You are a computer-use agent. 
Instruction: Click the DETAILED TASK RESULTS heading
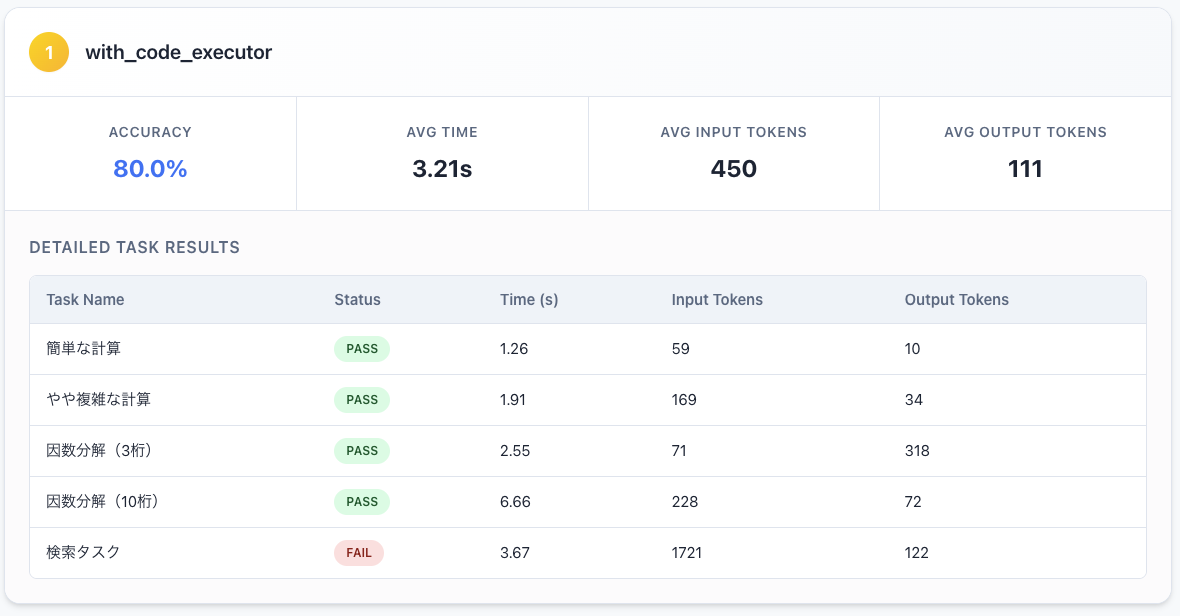coord(134,247)
